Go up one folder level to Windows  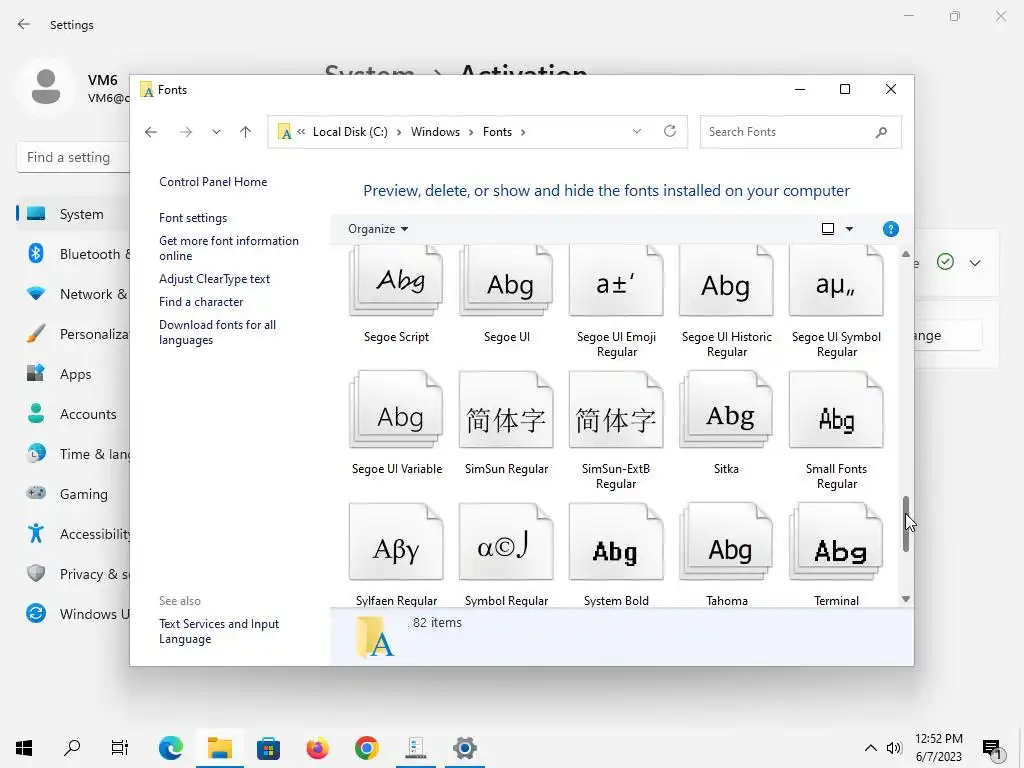(245, 132)
